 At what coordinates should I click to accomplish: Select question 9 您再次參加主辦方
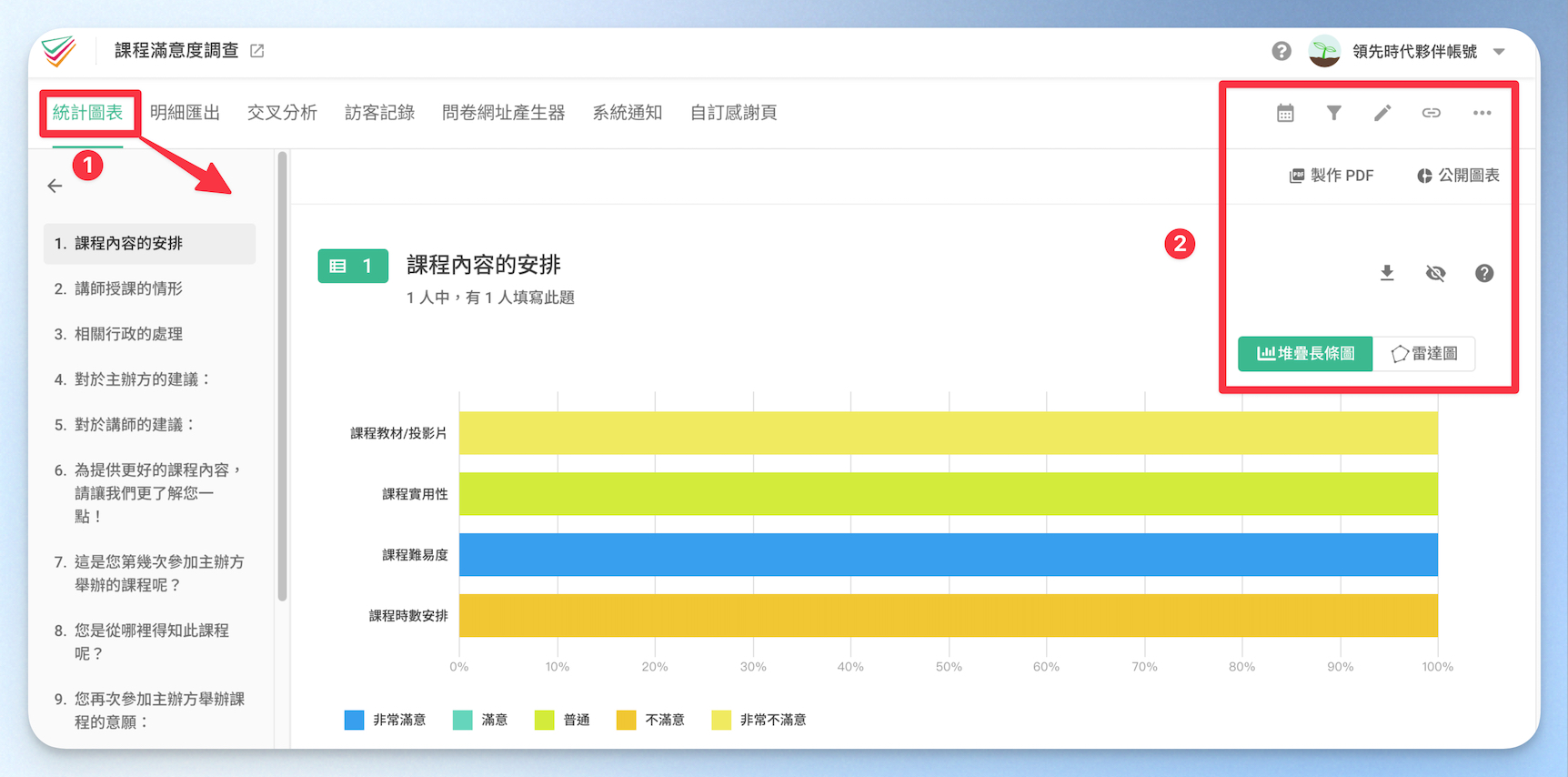(149, 711)
